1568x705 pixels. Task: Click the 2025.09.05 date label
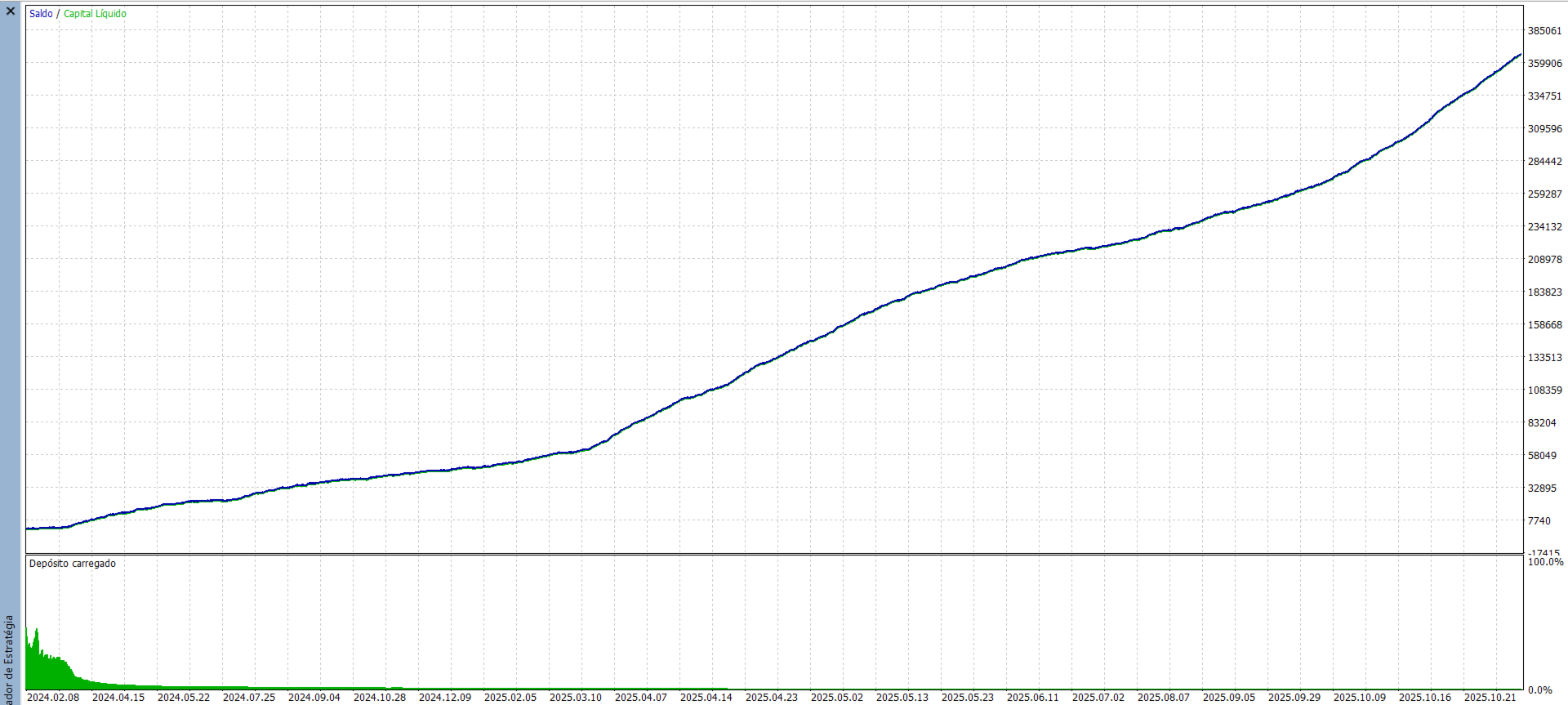[x=1229, y=698]
